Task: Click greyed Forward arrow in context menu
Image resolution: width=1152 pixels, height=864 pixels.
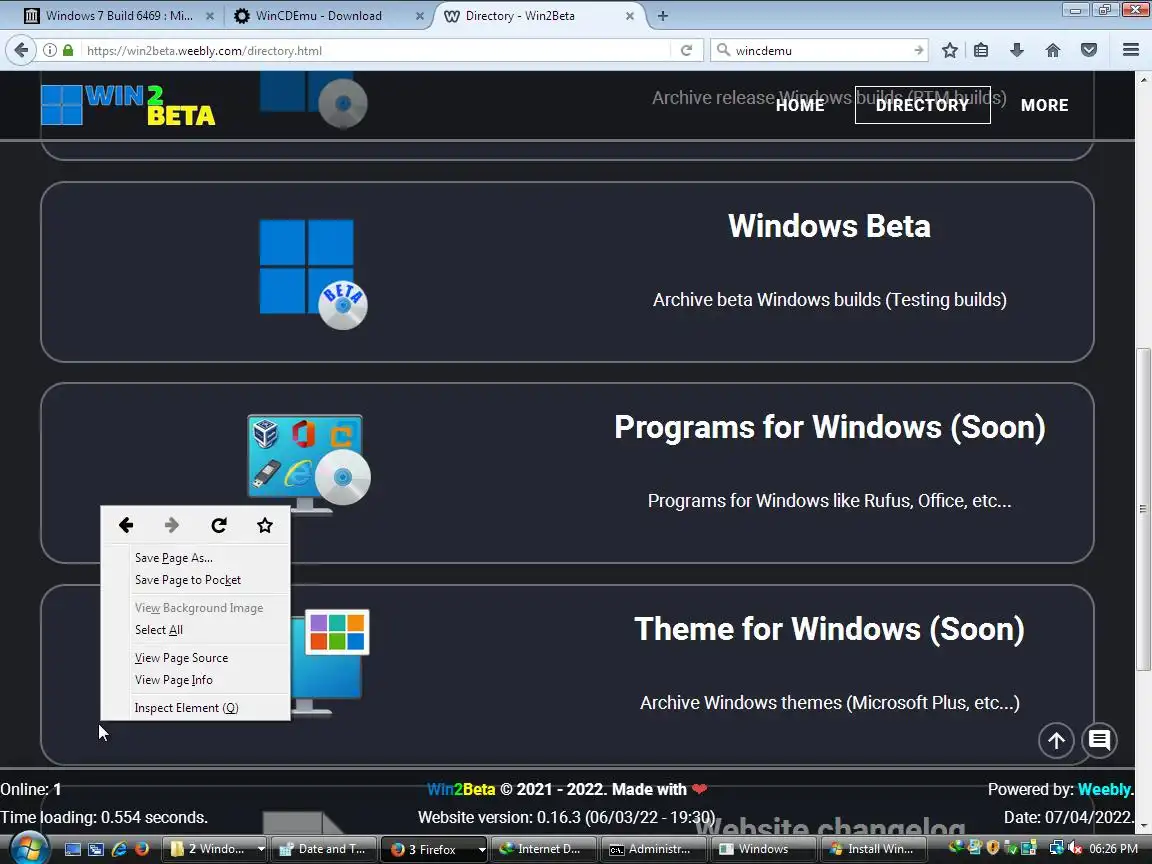Action: coord(172,525)
